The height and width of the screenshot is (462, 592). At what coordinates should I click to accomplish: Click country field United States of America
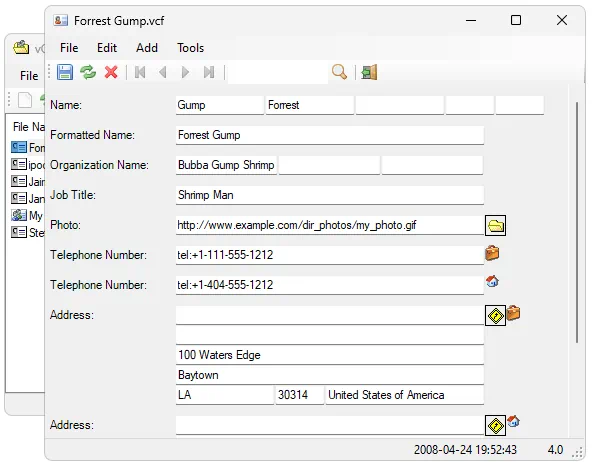(405, 395)
